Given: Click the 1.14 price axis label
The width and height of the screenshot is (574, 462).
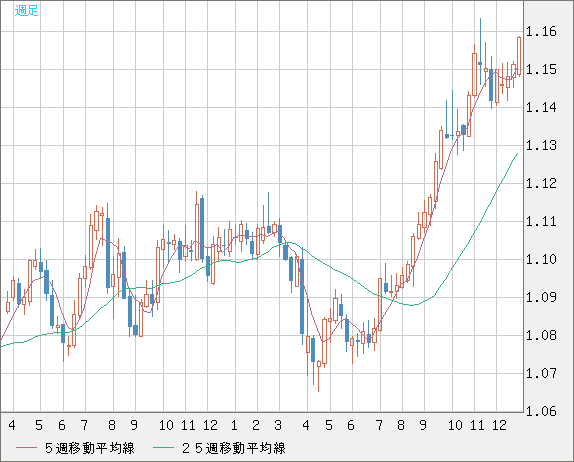Looking at the screenshot, I should tap(541, 108).
